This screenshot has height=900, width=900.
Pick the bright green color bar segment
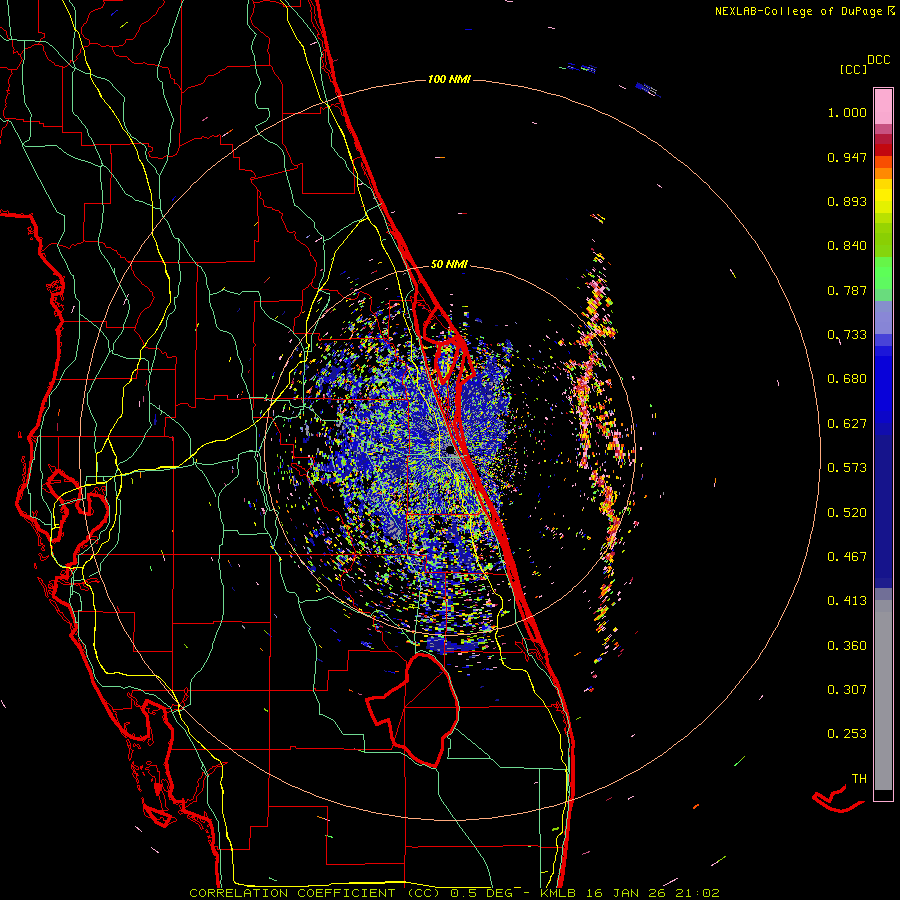tap(883, 273)
